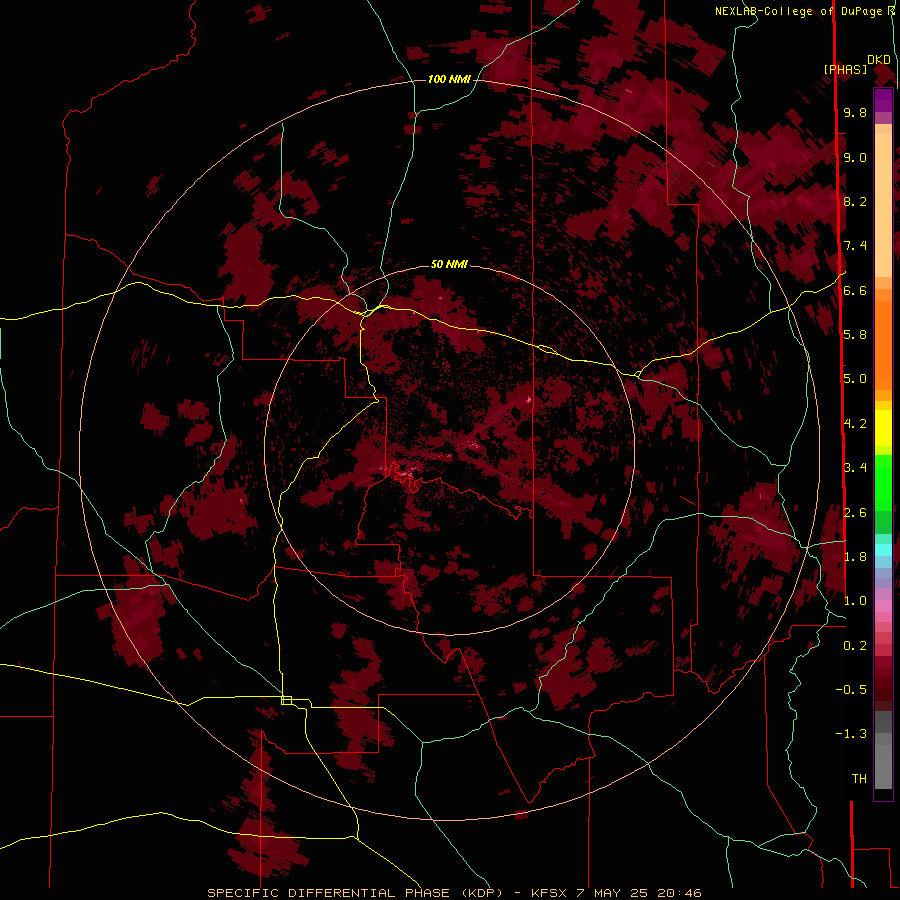Click the 9.0 value on color scale
This screenshot has width=900, height=900.
point(855,157)
